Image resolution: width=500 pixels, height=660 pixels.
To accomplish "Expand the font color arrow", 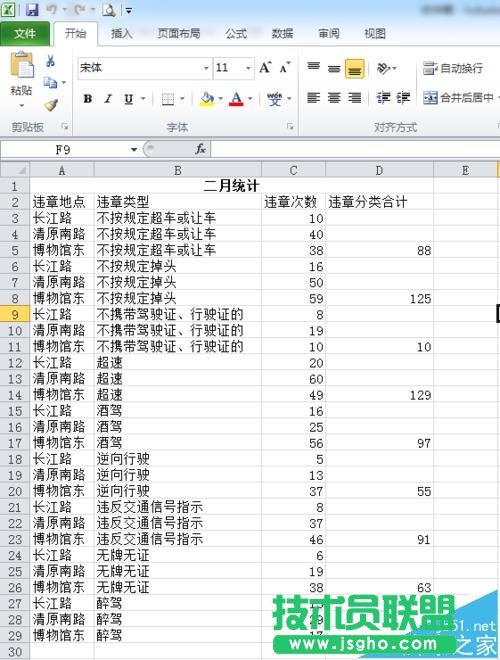I will coord(250,99).
